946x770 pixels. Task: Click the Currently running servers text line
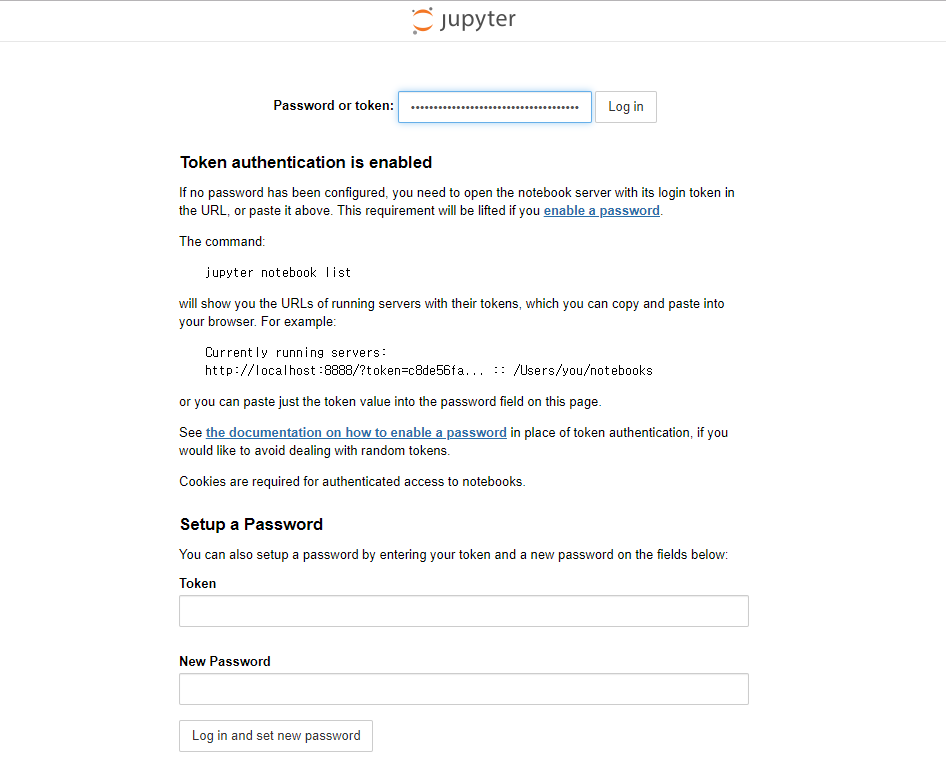tap(296, 352)
